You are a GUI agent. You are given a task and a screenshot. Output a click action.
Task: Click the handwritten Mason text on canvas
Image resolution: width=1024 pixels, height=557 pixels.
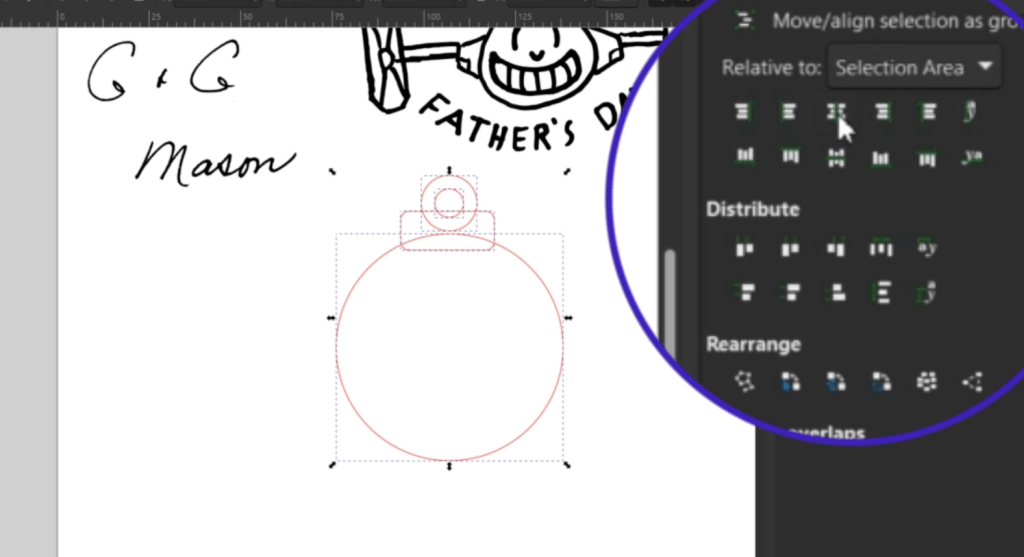click(x=215, y=162)
